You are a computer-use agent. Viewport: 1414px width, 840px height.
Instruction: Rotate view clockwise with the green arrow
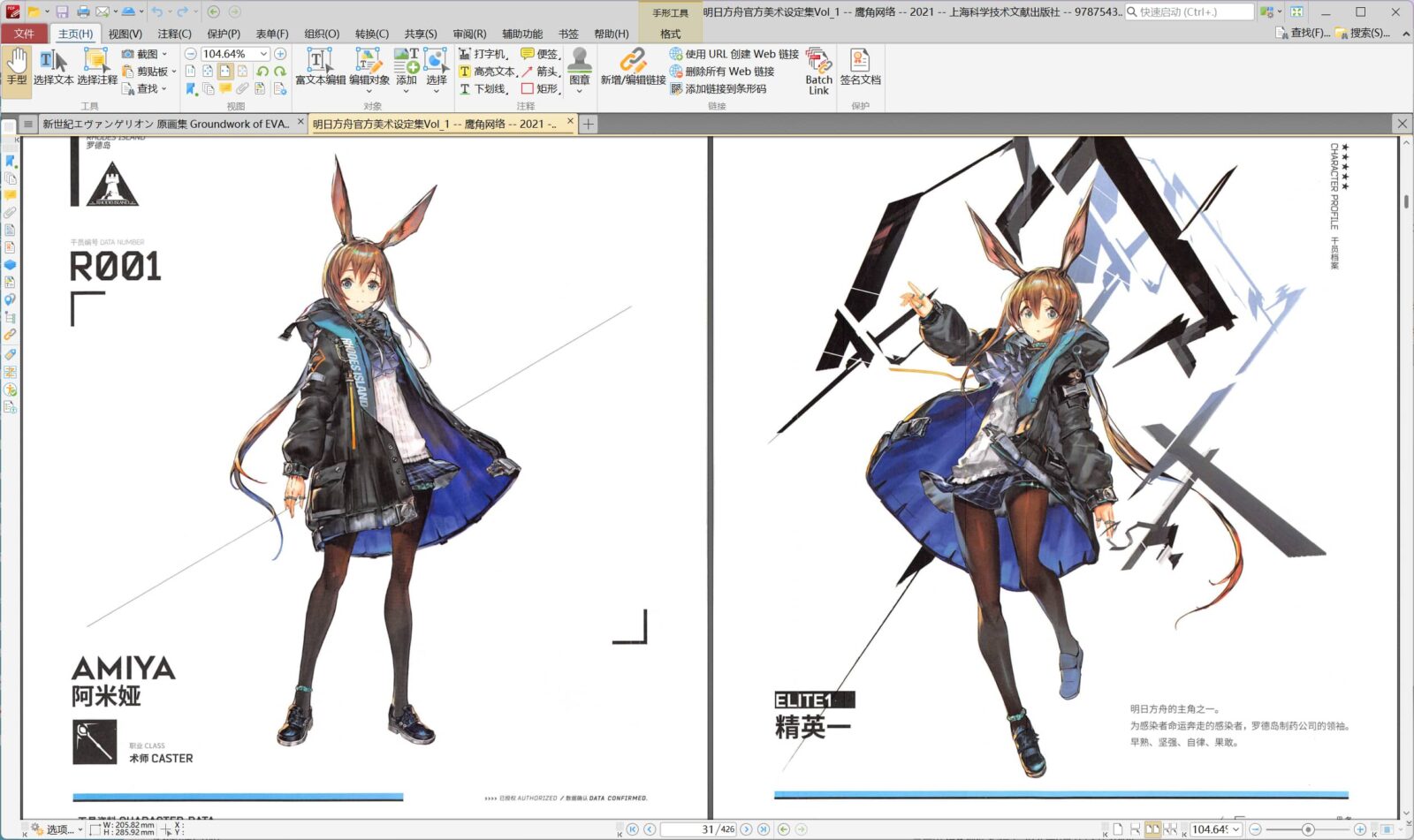[280, 72]
